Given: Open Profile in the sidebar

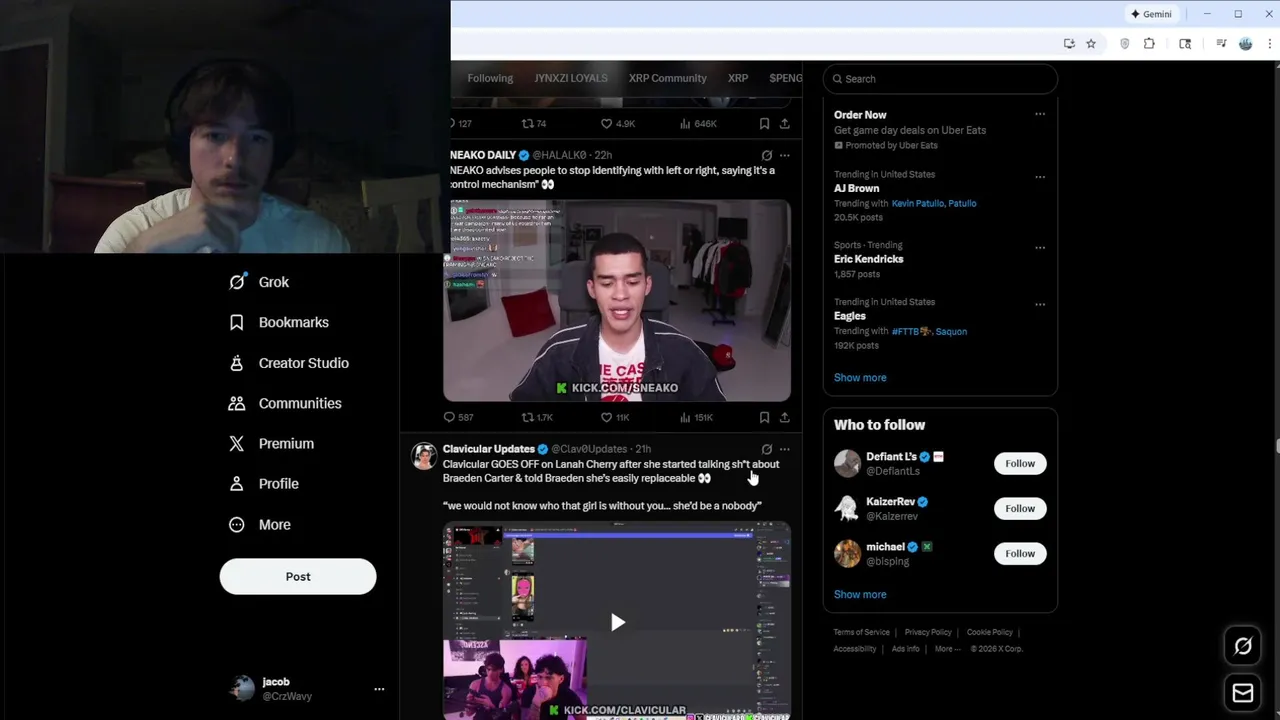Looking at the screenshot, I should (x=263, y=483).
